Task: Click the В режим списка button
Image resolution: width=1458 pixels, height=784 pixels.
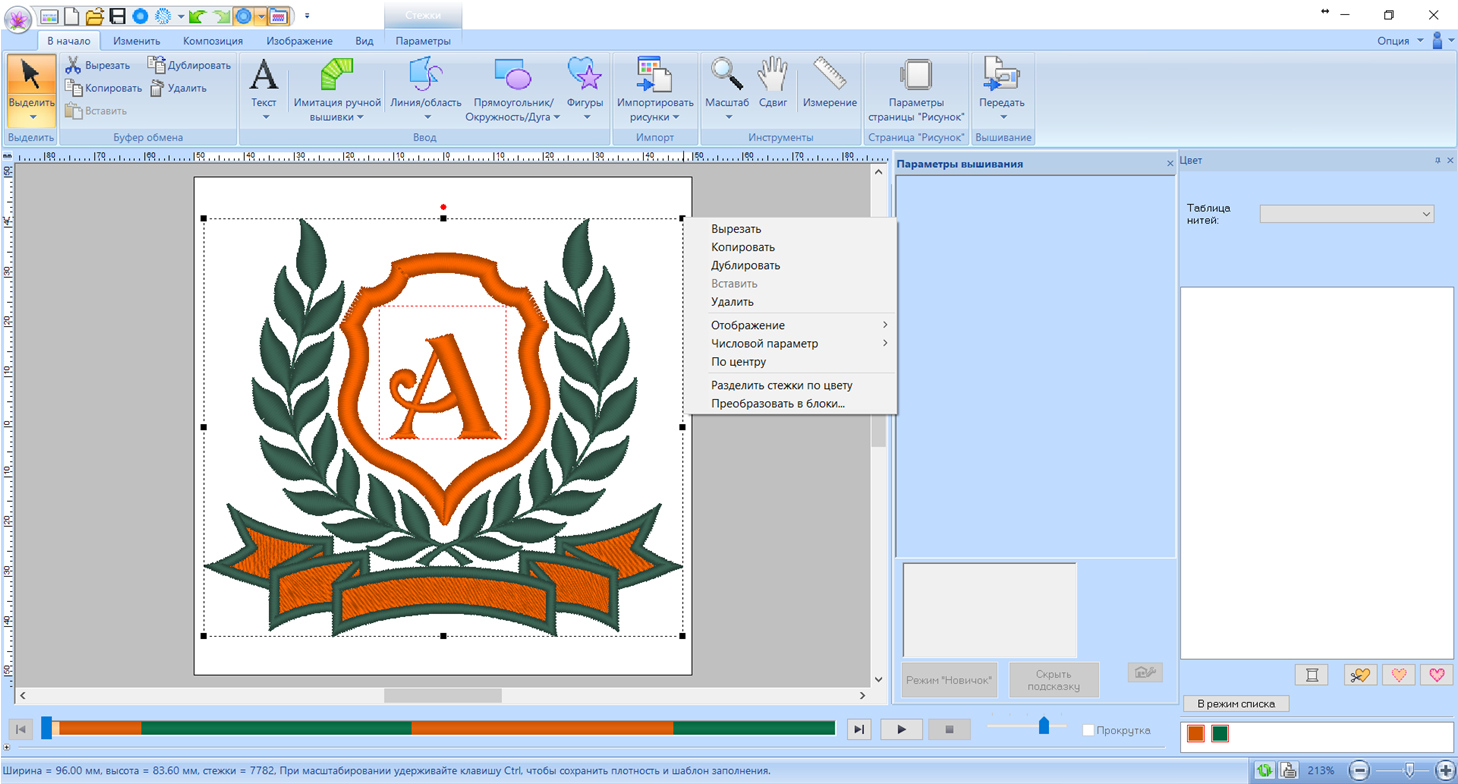Action: (x=1236, y=703)
